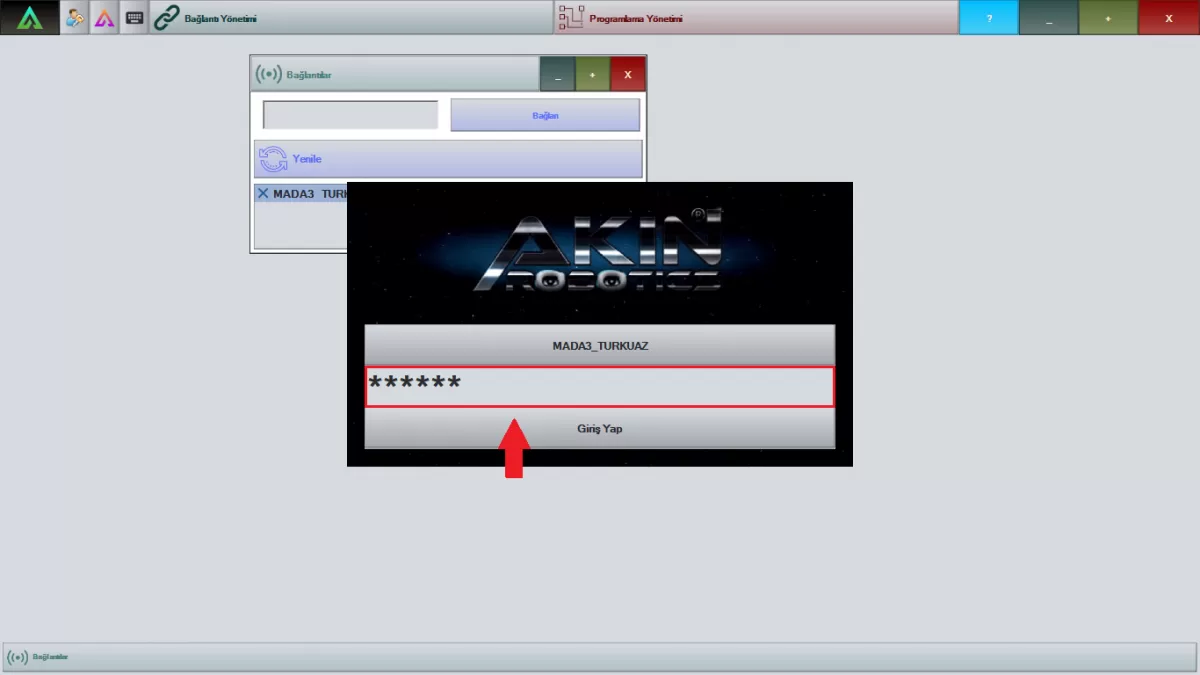
Task: Minimize the Bağlantılar window
Action: [557, 75]
